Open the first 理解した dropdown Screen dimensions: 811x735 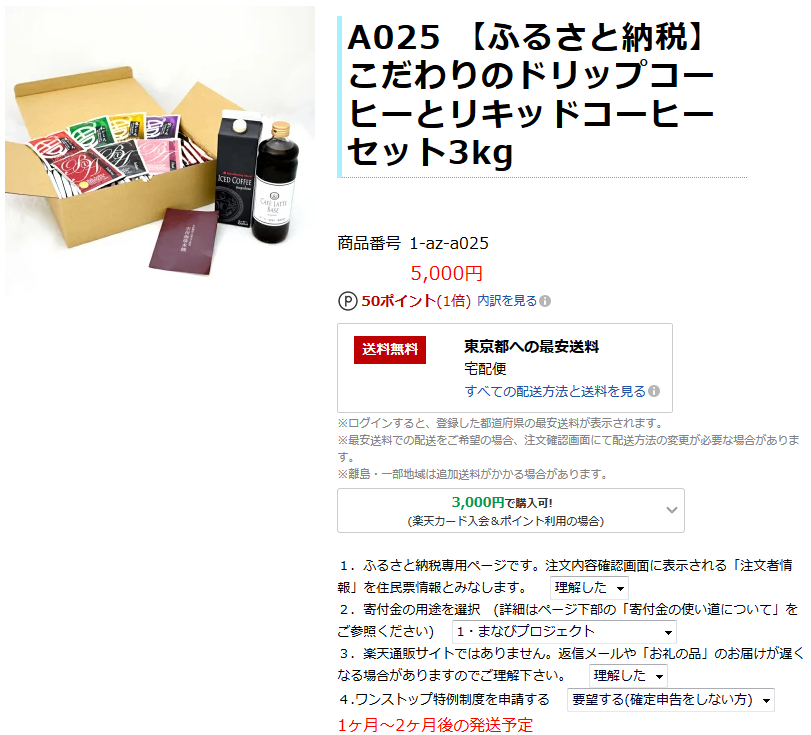pyautogui.click(x=589, y=588)
